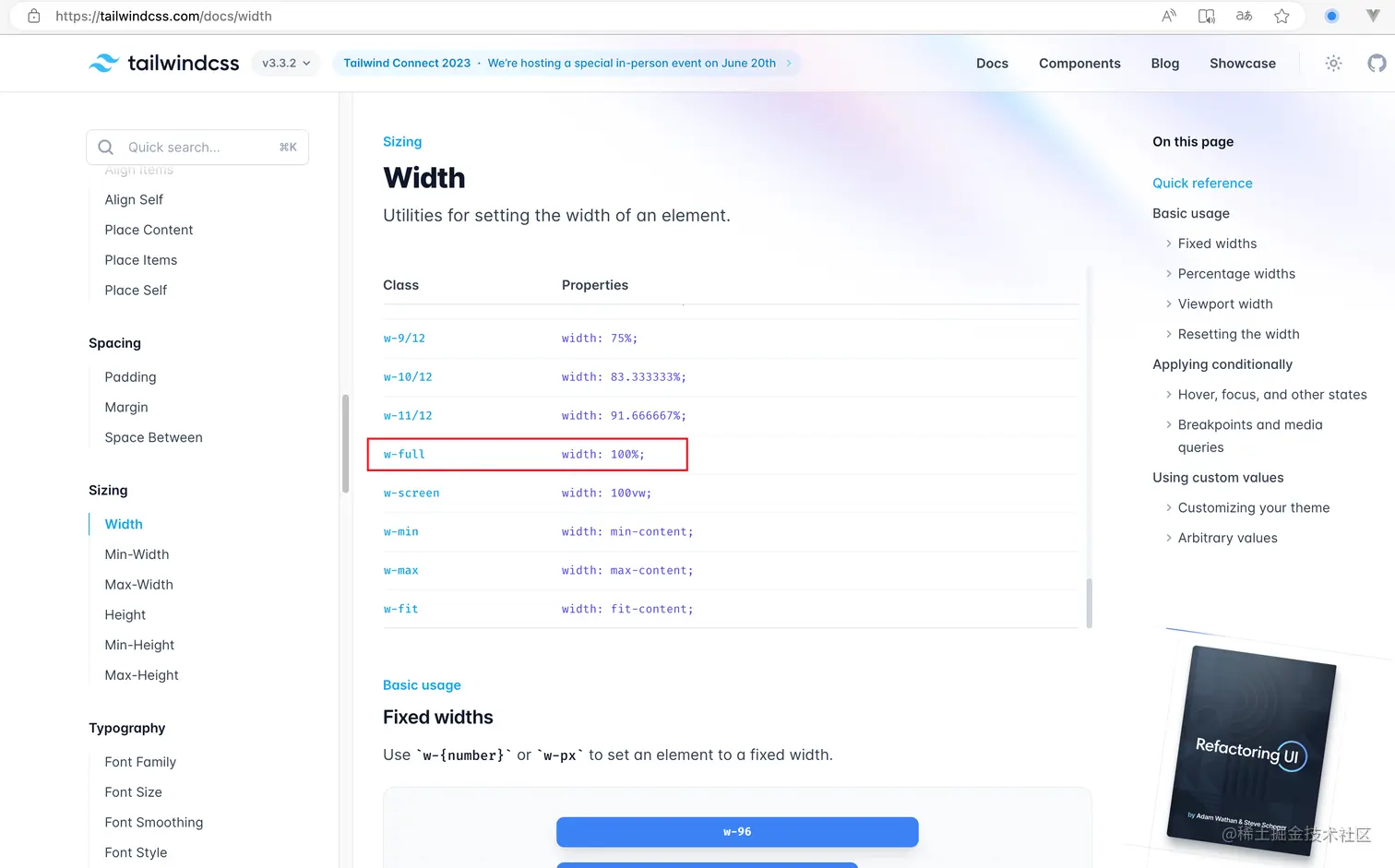Click the class table's vertical scrollbar
This screenshot has height=868, width=1395.
[1090, 603]
